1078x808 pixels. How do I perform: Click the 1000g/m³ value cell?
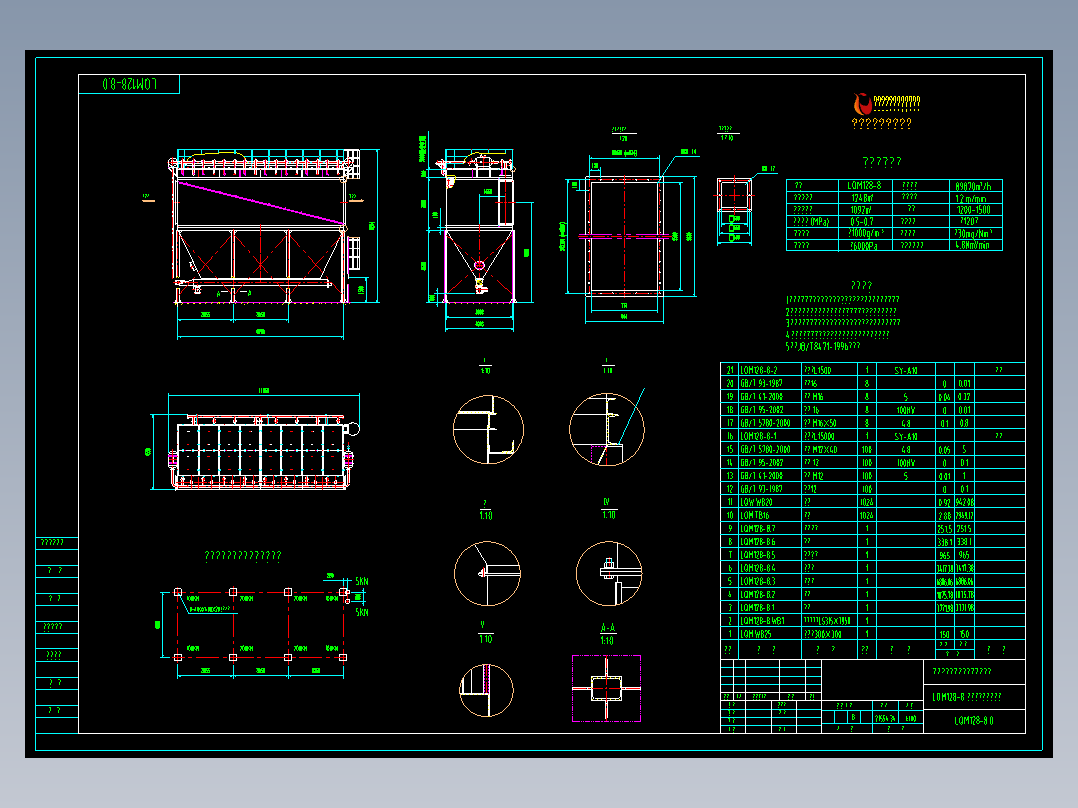point(866,233)
